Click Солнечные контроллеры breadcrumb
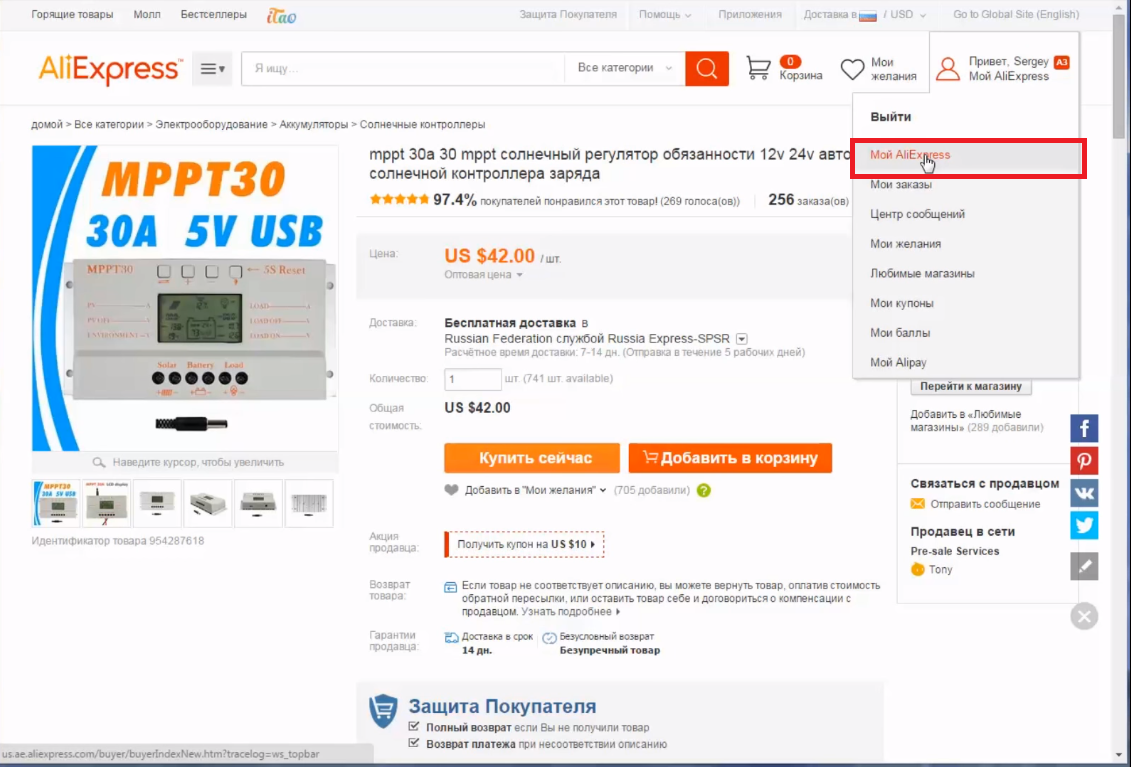The height and width of the screenshot is (767, 1131). tap(423, 125)
